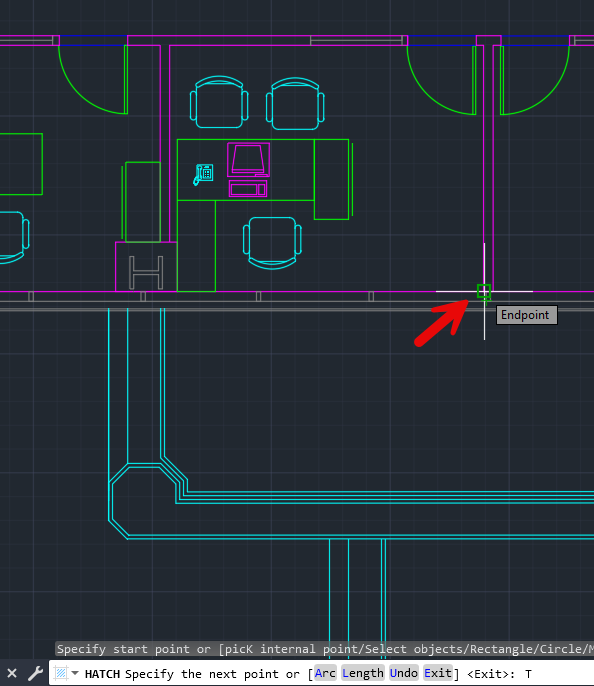Select the Undo option in command prompt
Screen dimensions: 594x686
(403, 673)
